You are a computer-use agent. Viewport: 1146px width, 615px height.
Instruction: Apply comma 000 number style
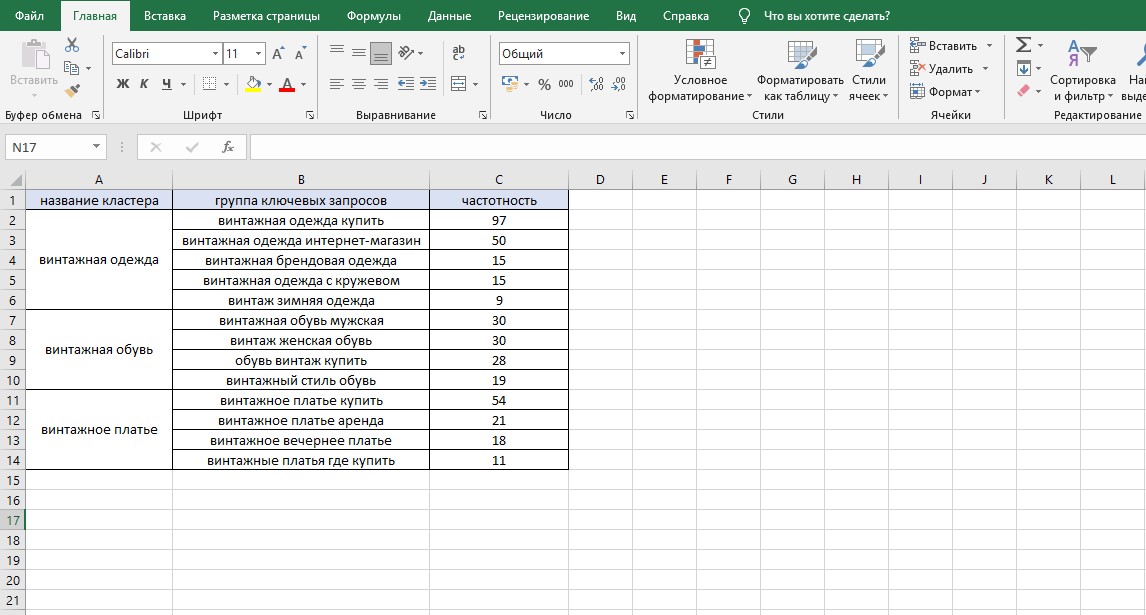(x=566, y=84)
